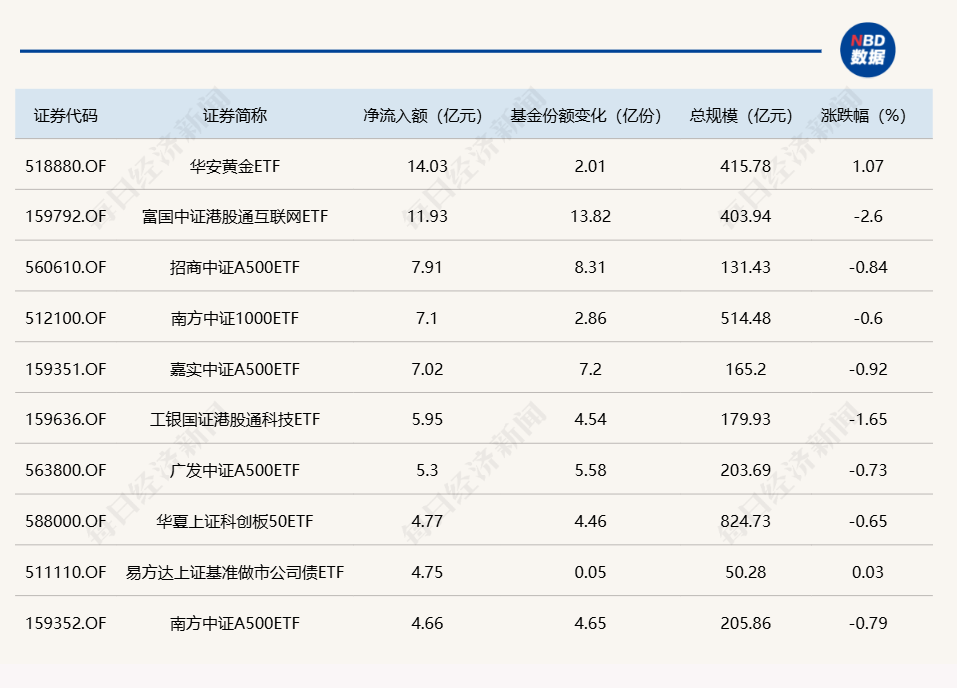
Task: Click security code 512100.OF
Action: 66,318
